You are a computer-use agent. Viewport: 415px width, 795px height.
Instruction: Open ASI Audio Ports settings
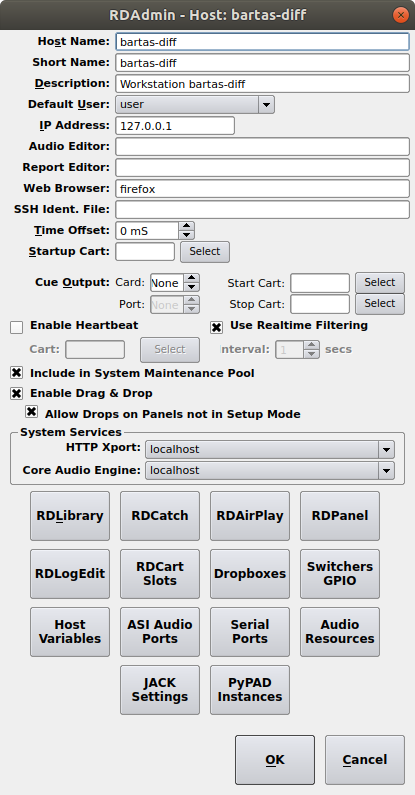click(x=160, y=632)
